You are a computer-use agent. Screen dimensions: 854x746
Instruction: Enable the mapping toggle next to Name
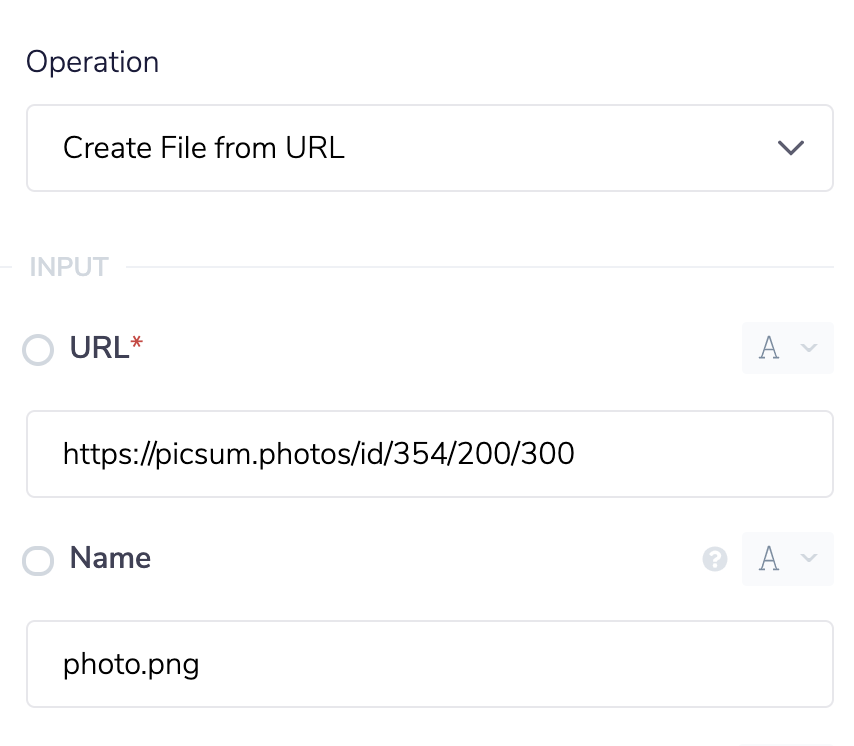(x=38, y=561)
